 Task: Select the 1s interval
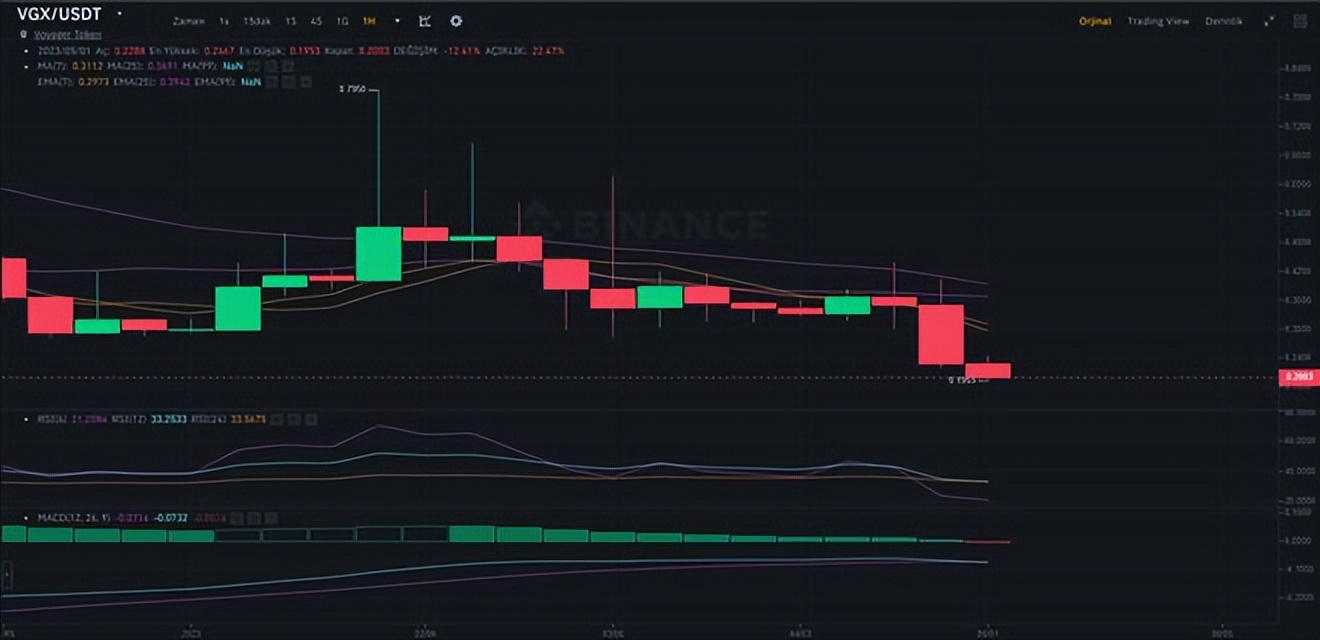pos(224,21)
